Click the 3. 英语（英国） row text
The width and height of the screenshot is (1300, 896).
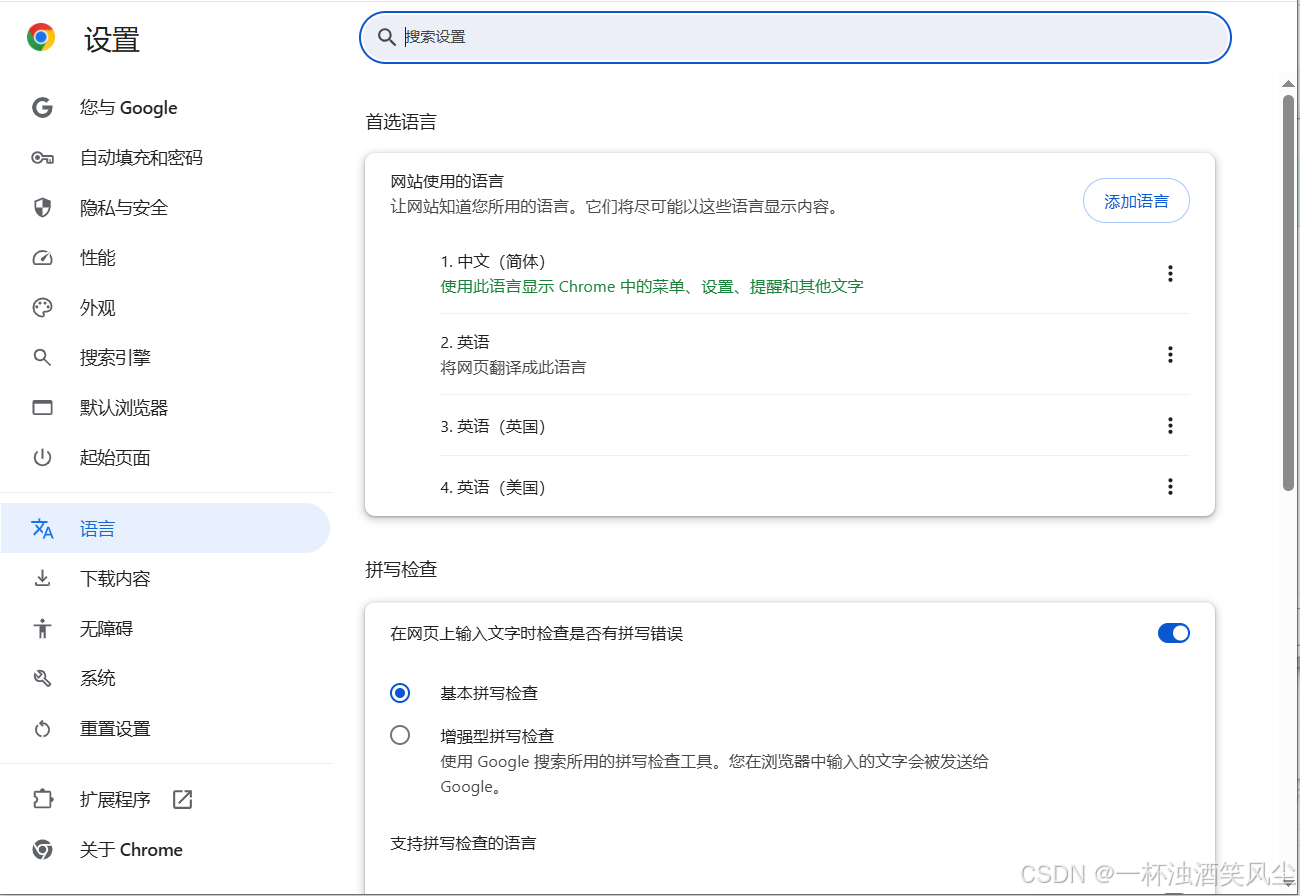pyautogui.click(x=497, y=426)
